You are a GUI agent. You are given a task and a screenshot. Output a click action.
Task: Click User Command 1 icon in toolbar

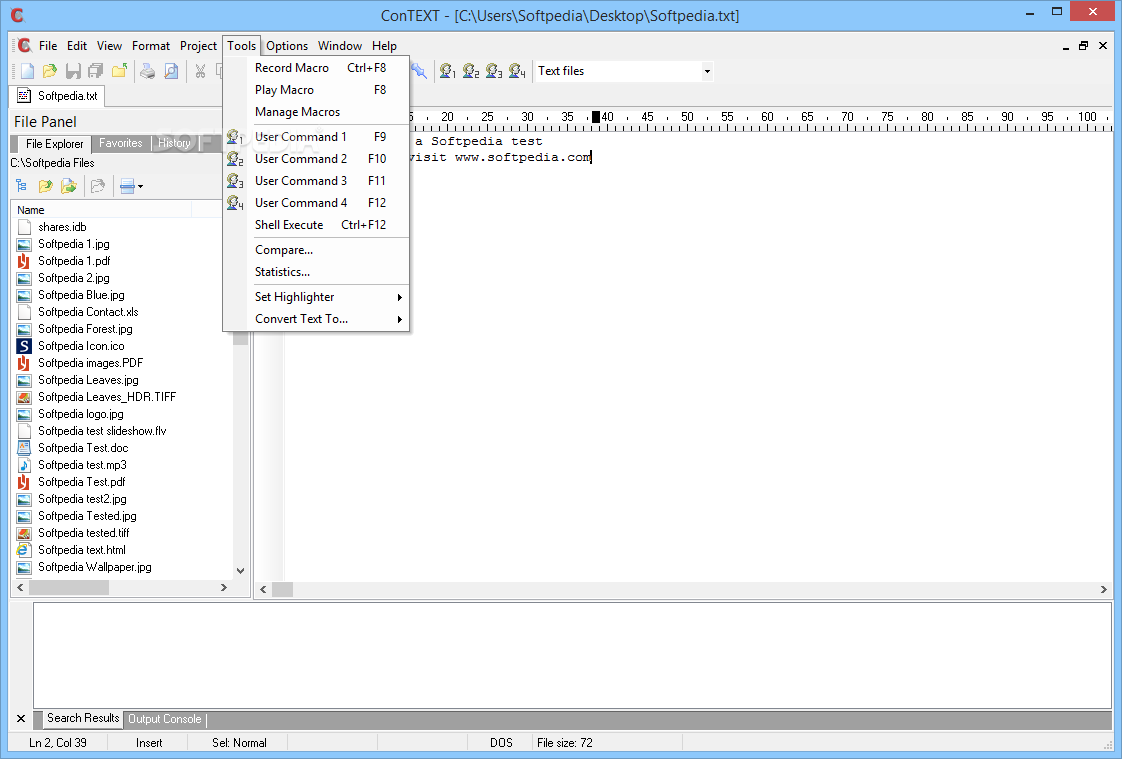pos(448,71)
